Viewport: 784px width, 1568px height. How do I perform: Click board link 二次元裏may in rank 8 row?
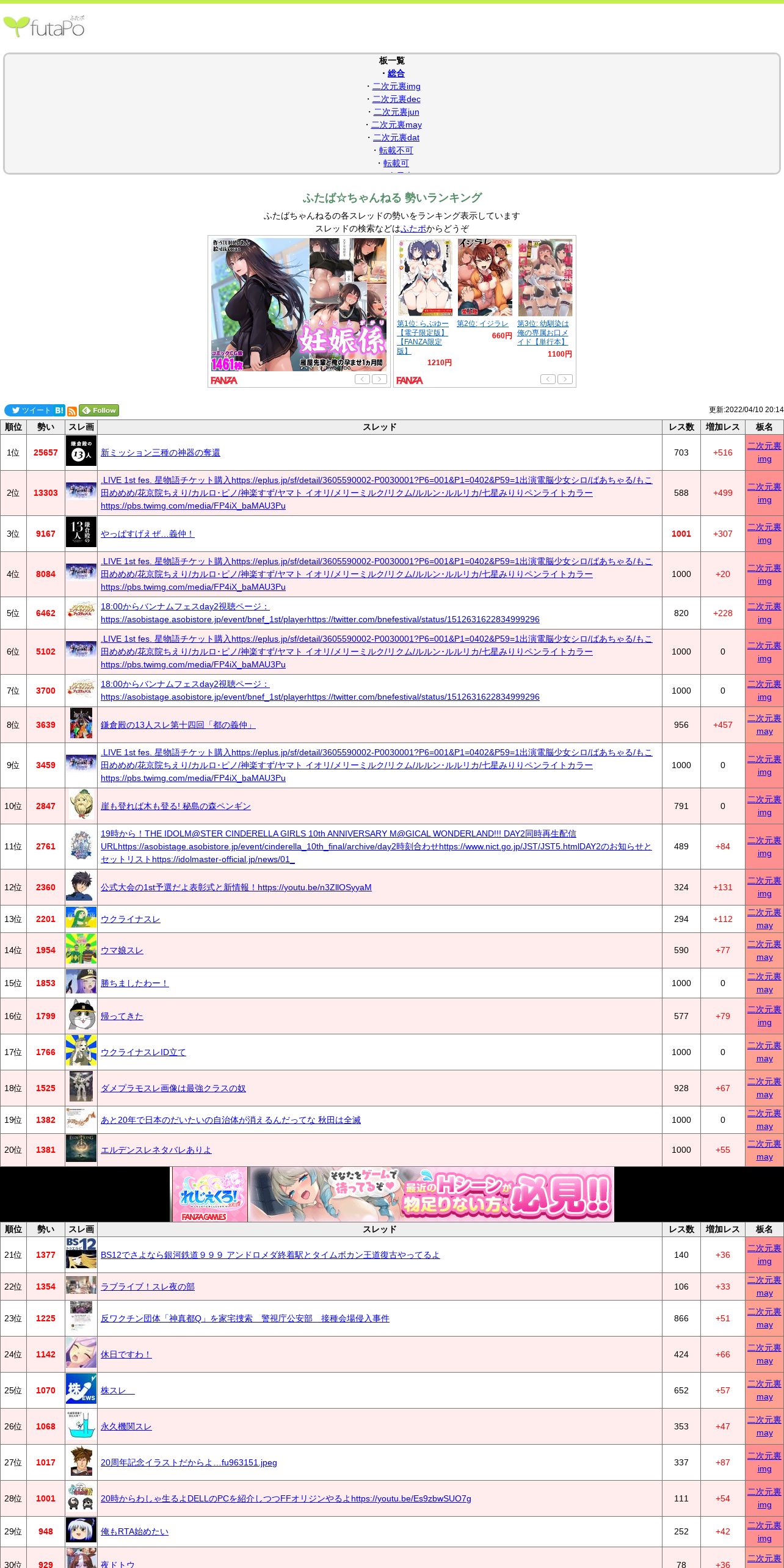(x=764, y=725)
